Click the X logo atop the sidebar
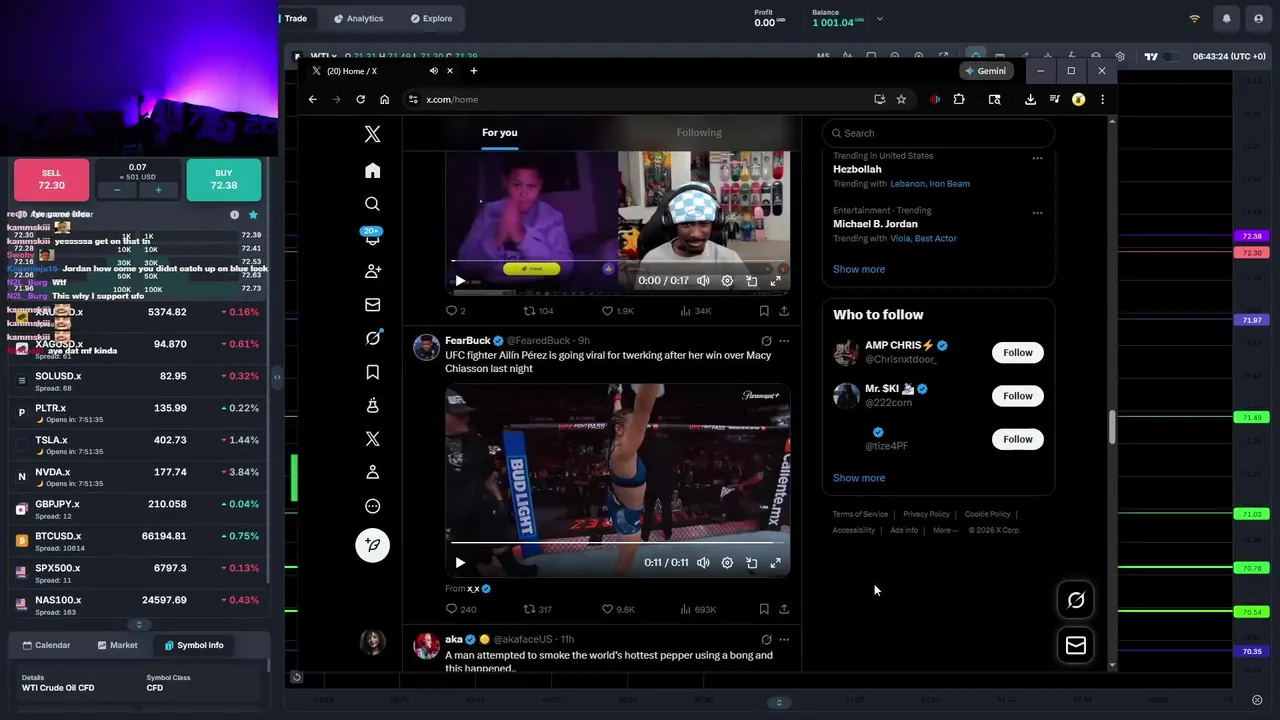This screenshot has width=1280, height=720. click(x=372, y=135)
